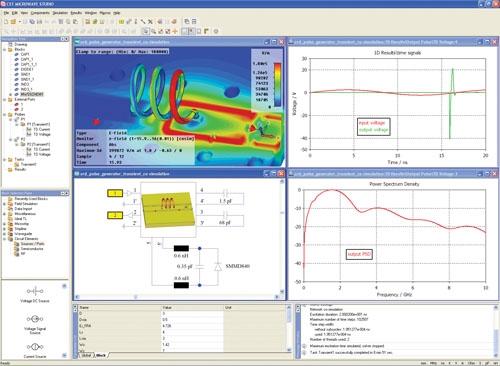Click the 3D coil block in schematic

[x=168, y=209]
